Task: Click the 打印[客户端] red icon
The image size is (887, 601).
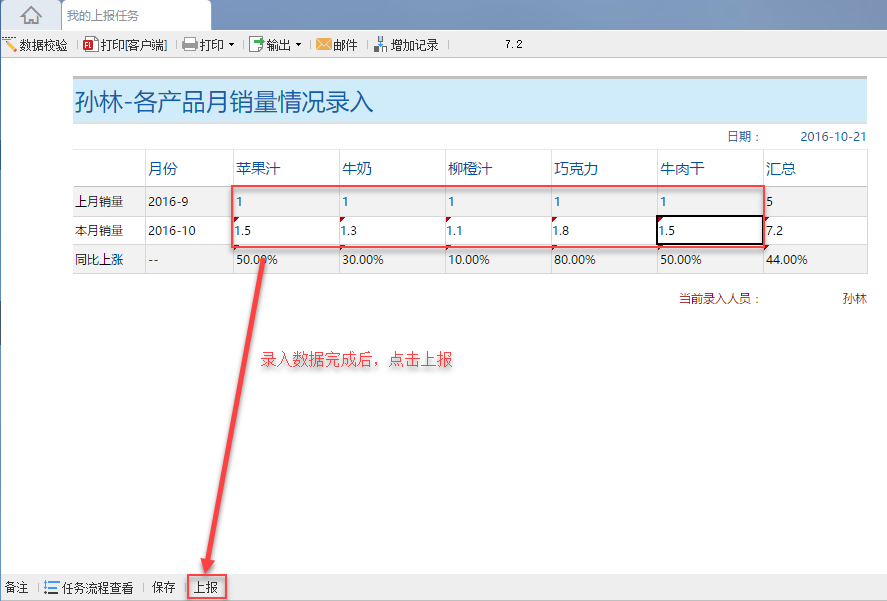Action: coord(91,45)
